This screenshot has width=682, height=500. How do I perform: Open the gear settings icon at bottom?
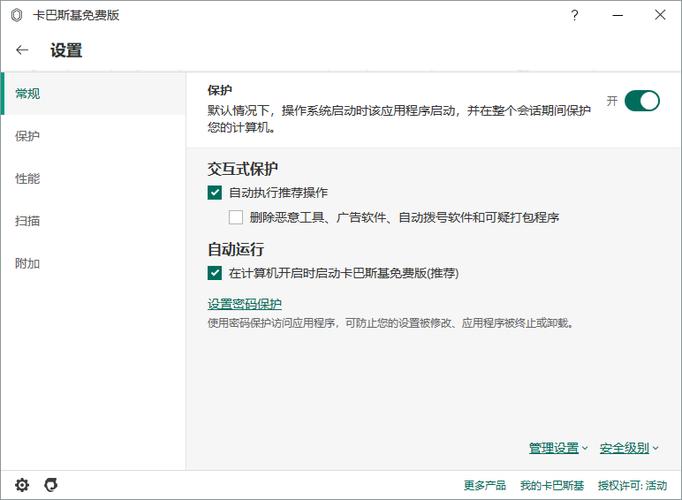(22, 485)
